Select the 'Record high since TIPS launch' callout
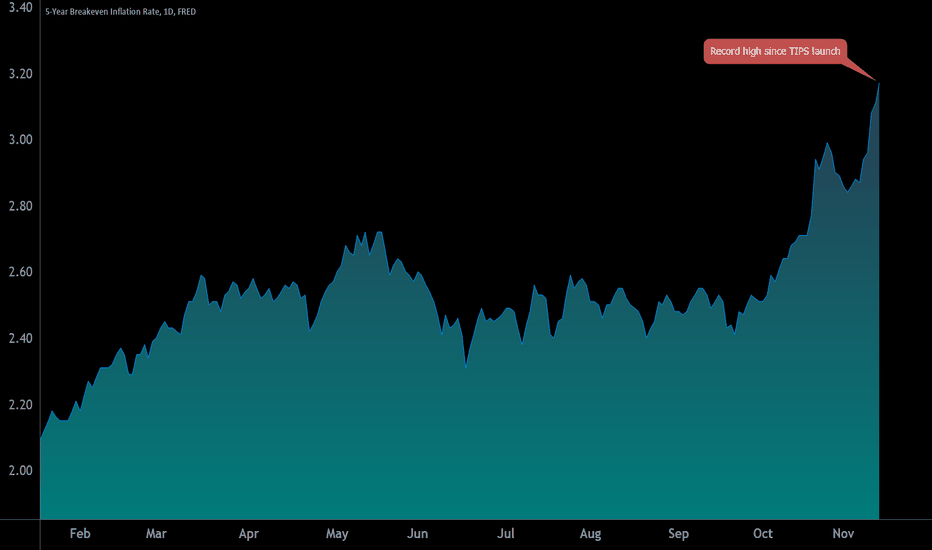Viewport: 932px width, 550px height. click(x=775, y=51)
